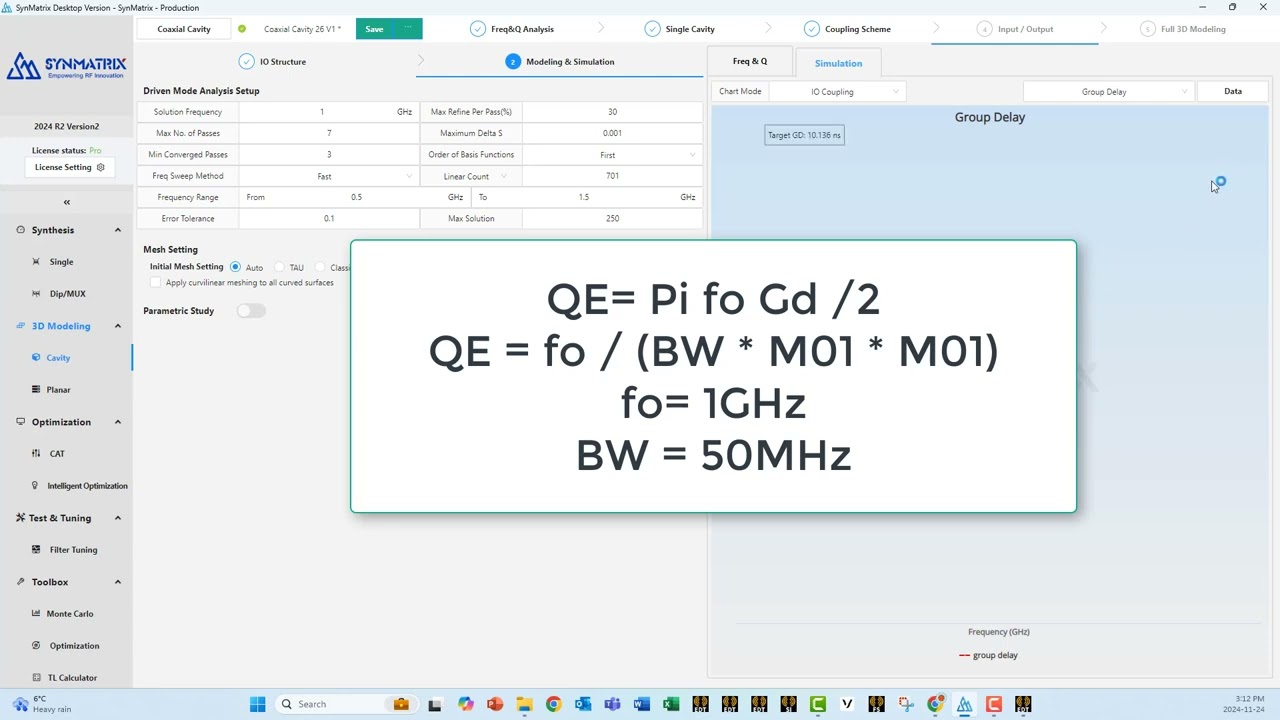The width and height of the screenshot is (1280, 720).
Task: Open the Planar modeling icon
Action: click(x=37, y=390)
